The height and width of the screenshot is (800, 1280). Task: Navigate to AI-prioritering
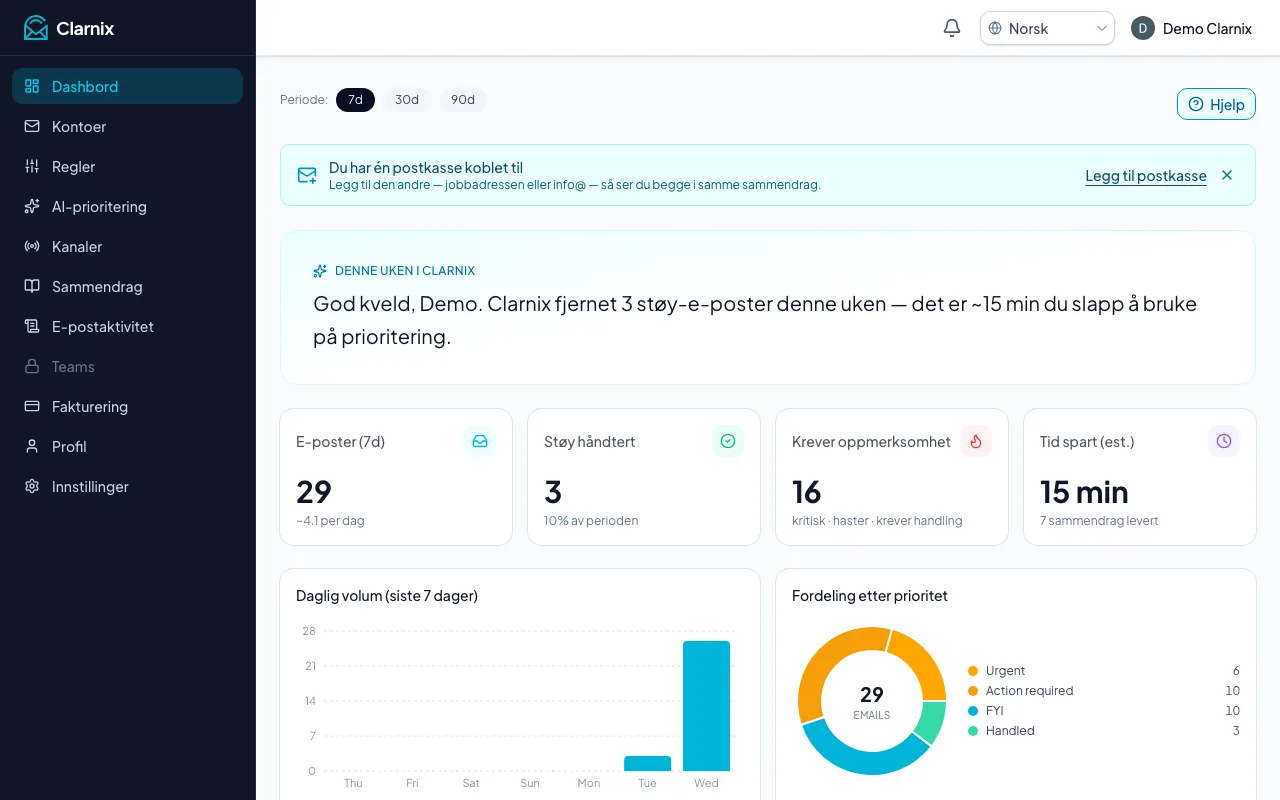(127, 206)
